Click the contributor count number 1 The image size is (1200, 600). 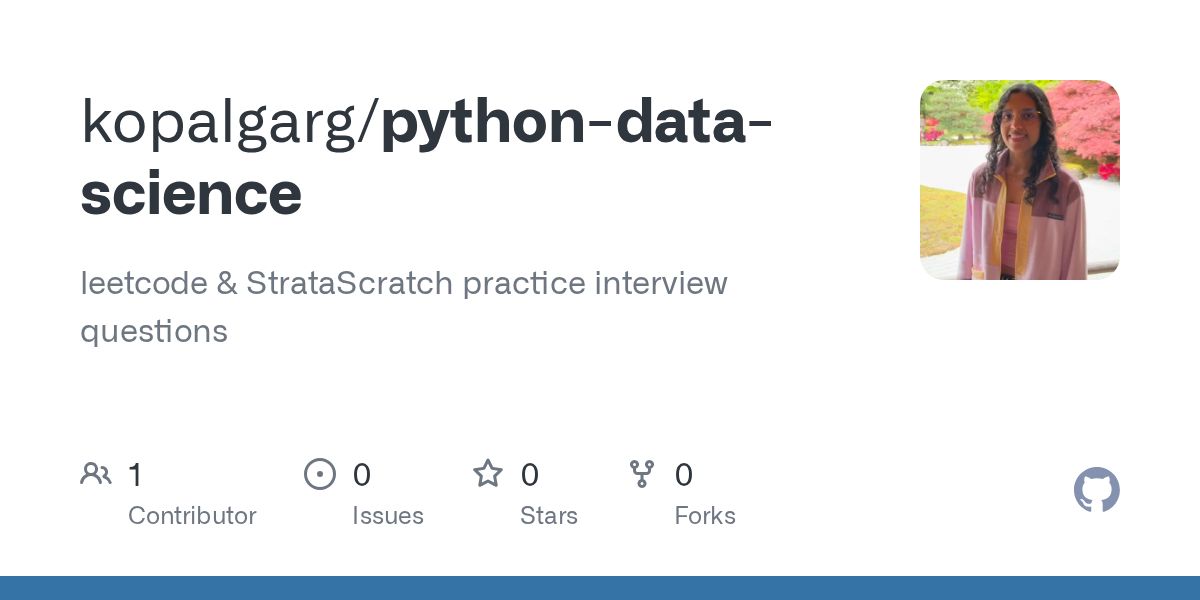pyautogui.click(x=135, y=475)
